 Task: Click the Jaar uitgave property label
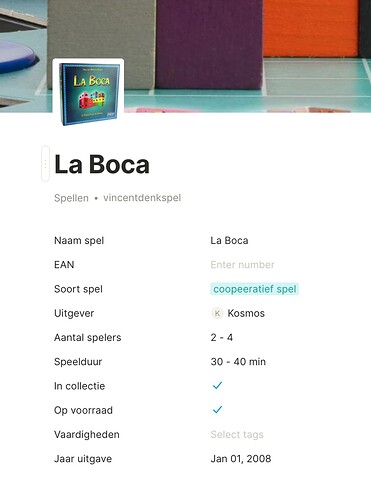pyautogui.click(x=83, y=459)
